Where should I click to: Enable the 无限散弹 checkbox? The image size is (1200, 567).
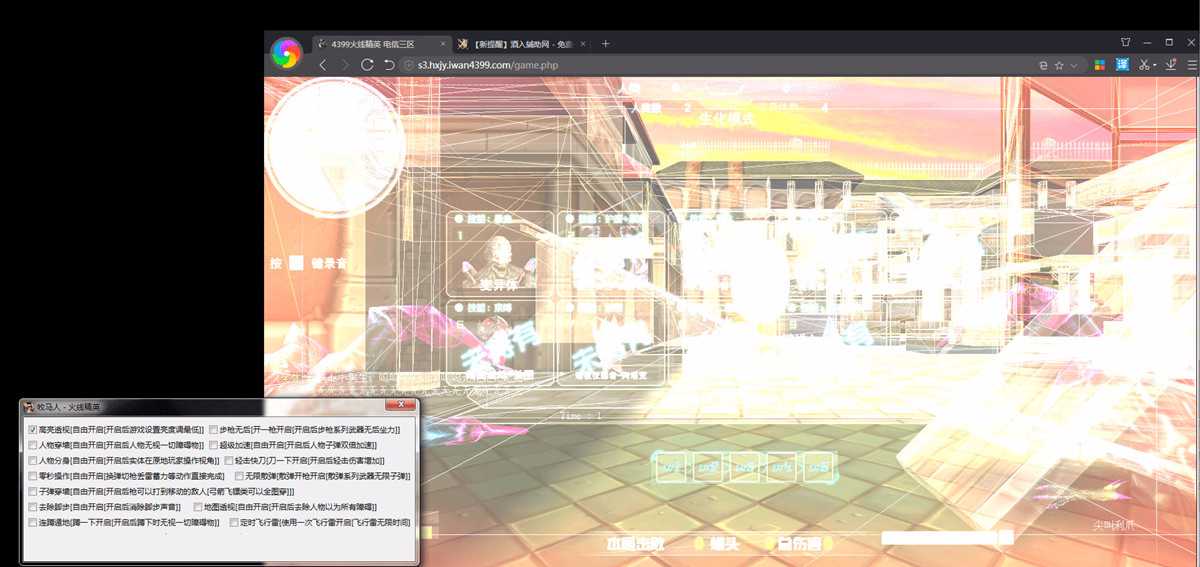[x=238, y=476]
